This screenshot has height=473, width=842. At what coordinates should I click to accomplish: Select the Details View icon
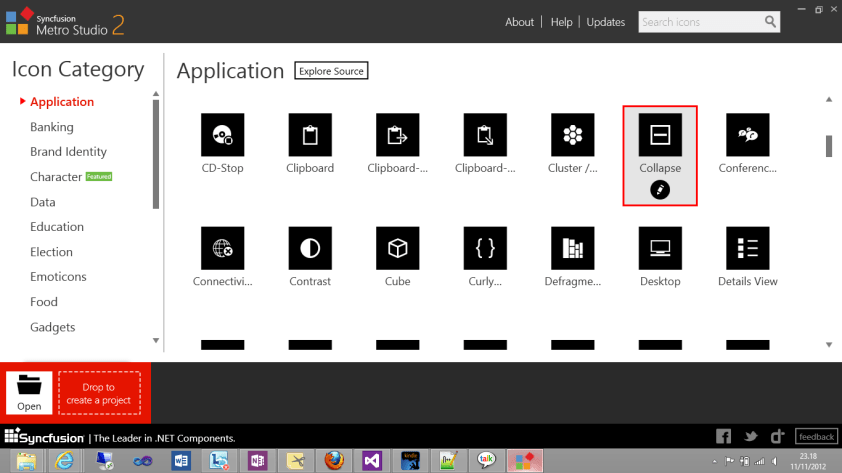click(x=747, y=247)
